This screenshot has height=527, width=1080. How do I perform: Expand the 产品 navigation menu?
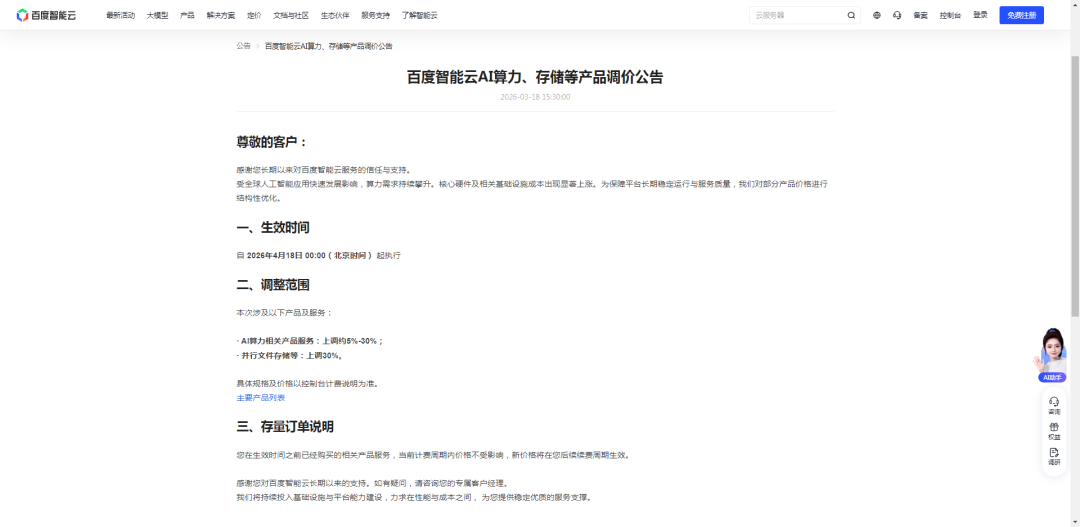(187, 15)
